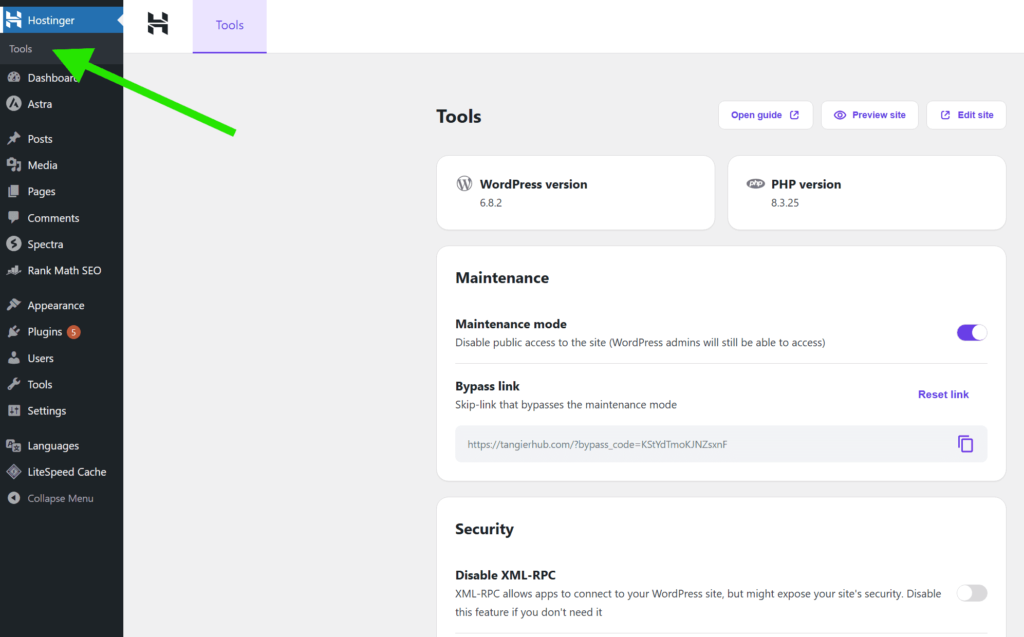Copy the bypass link with copy icon
The width and height of the screenshot is (1024, 637).
(x=965, y=444)
